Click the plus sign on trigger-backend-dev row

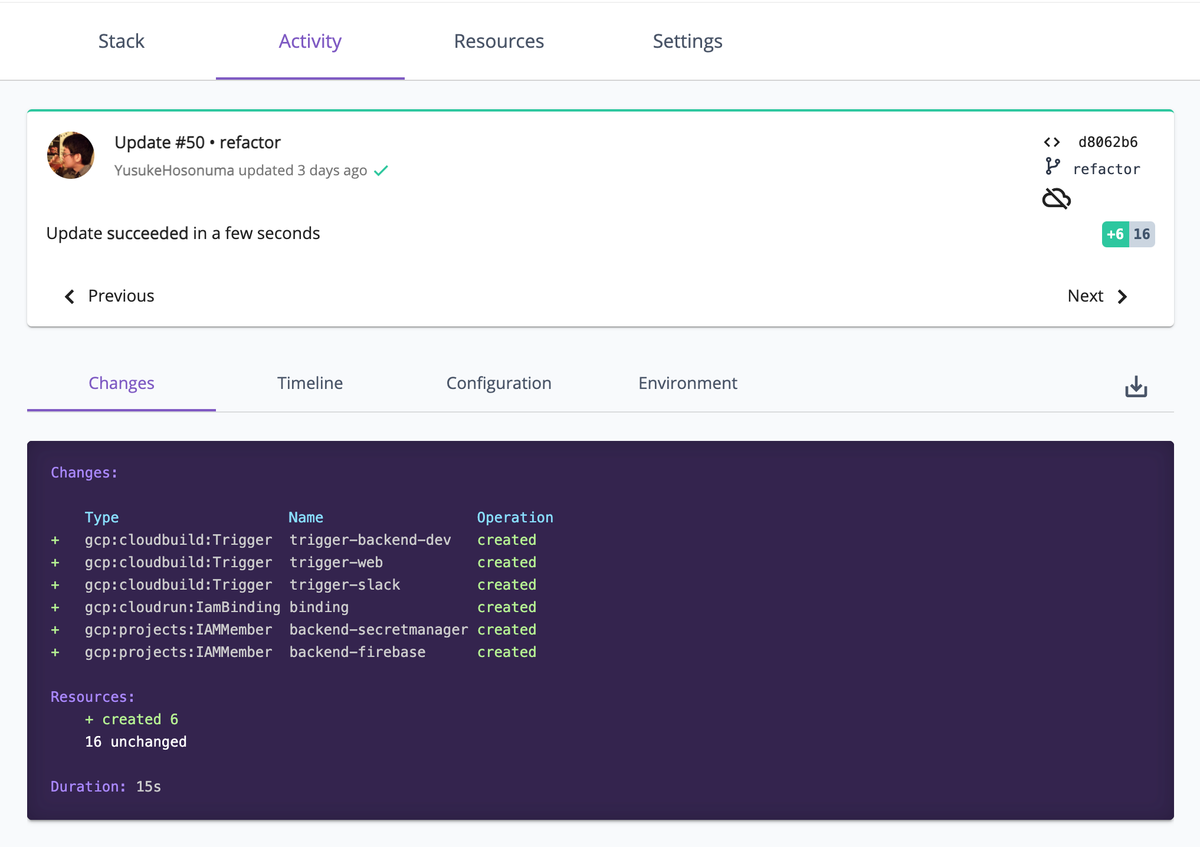point(55,540)
